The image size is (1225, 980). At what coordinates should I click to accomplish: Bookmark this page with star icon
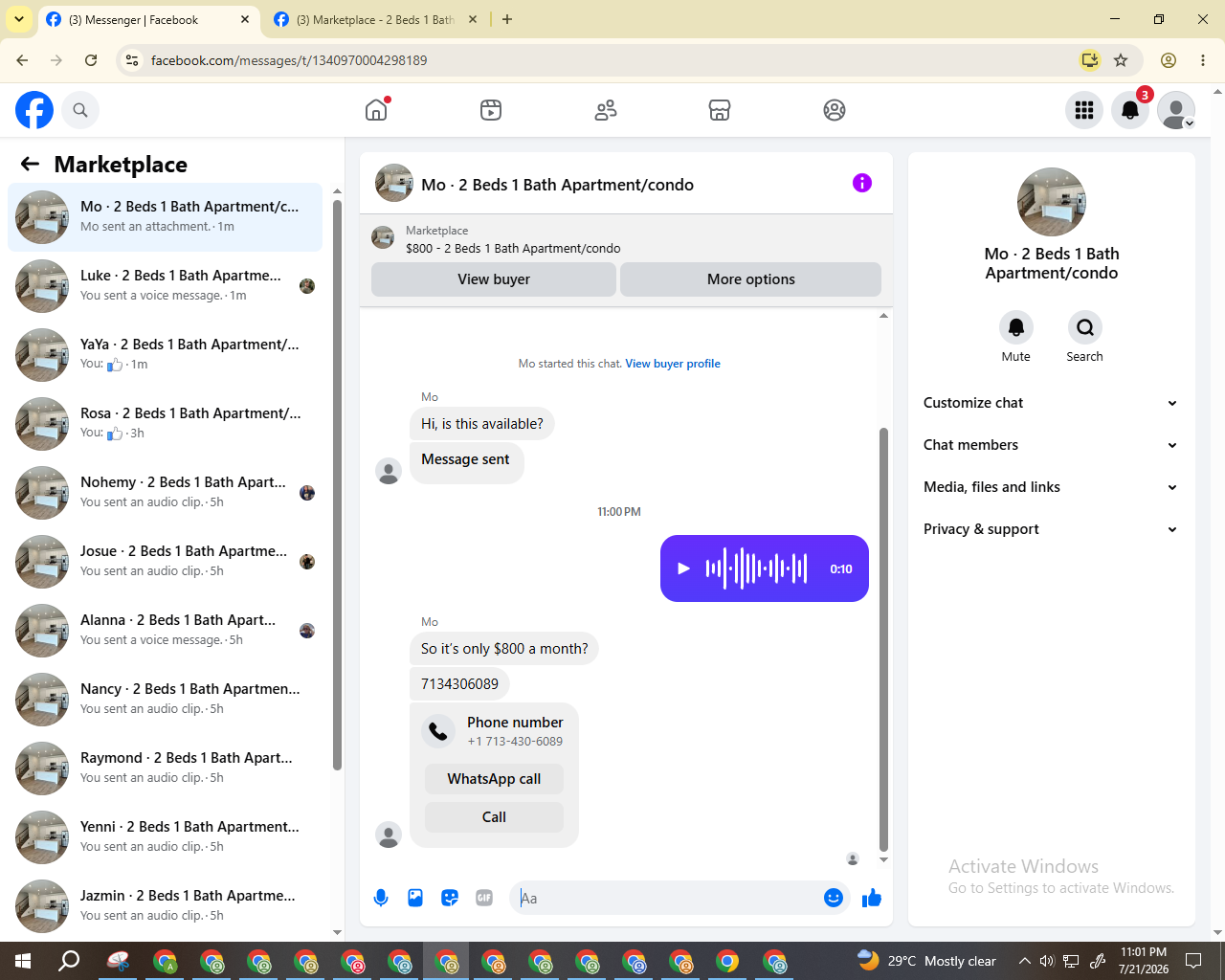coord(1121,60)
